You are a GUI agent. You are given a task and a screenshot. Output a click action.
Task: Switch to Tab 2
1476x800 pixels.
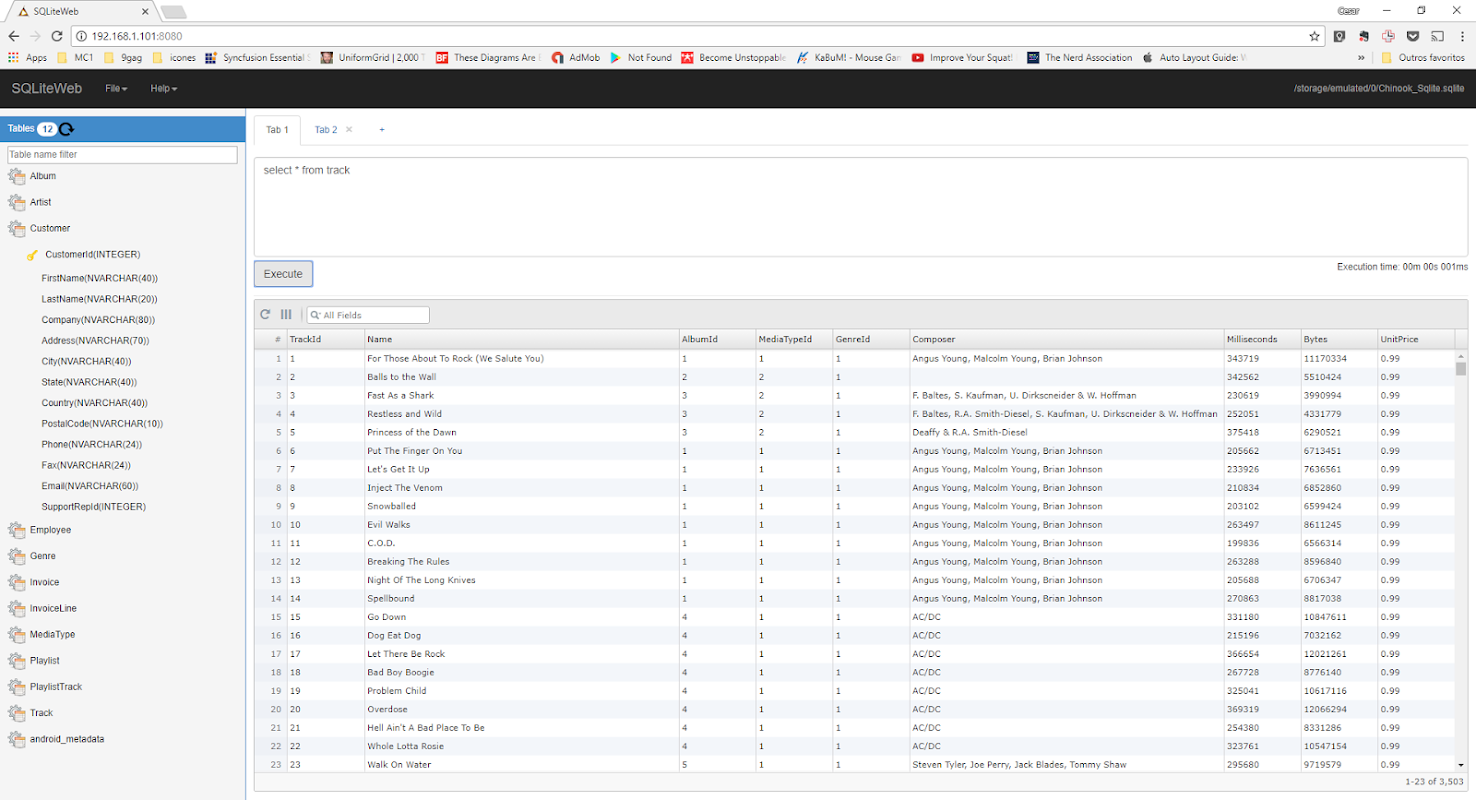[x=326, y=130]
